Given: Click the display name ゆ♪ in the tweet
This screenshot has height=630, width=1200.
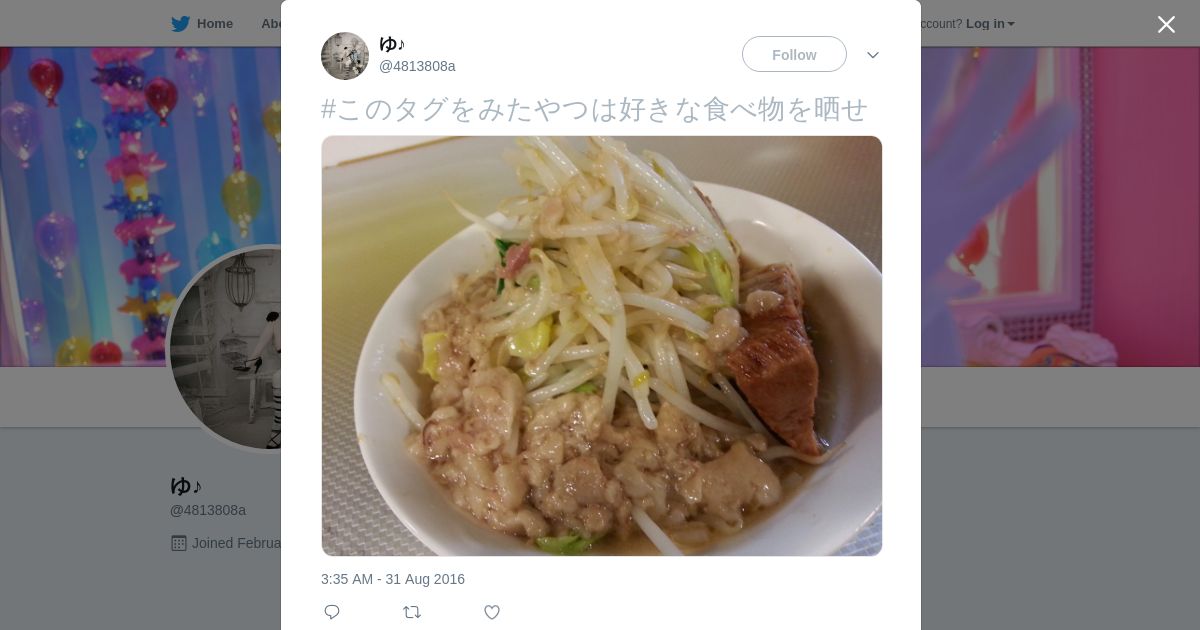Looking at the screenshot, I should [392, 44].
